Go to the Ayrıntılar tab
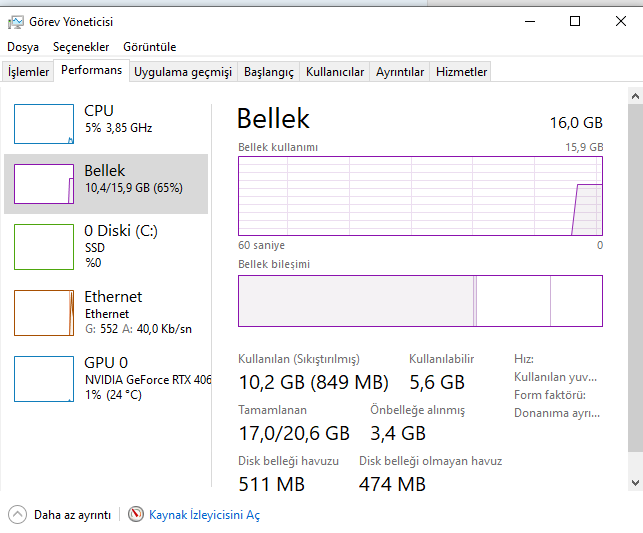The image size is (643, 533). coord(400,72)
